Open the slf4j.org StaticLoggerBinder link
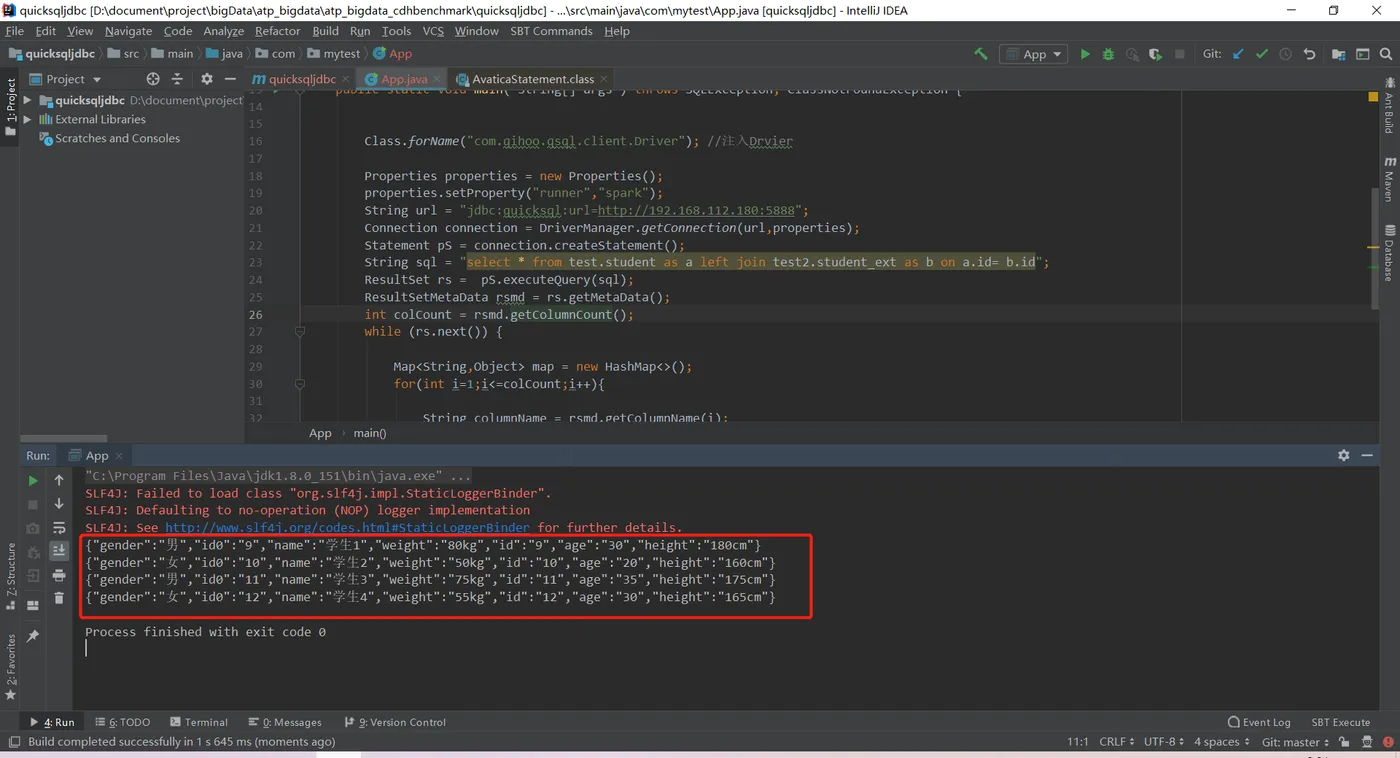 tap(347, 527)
